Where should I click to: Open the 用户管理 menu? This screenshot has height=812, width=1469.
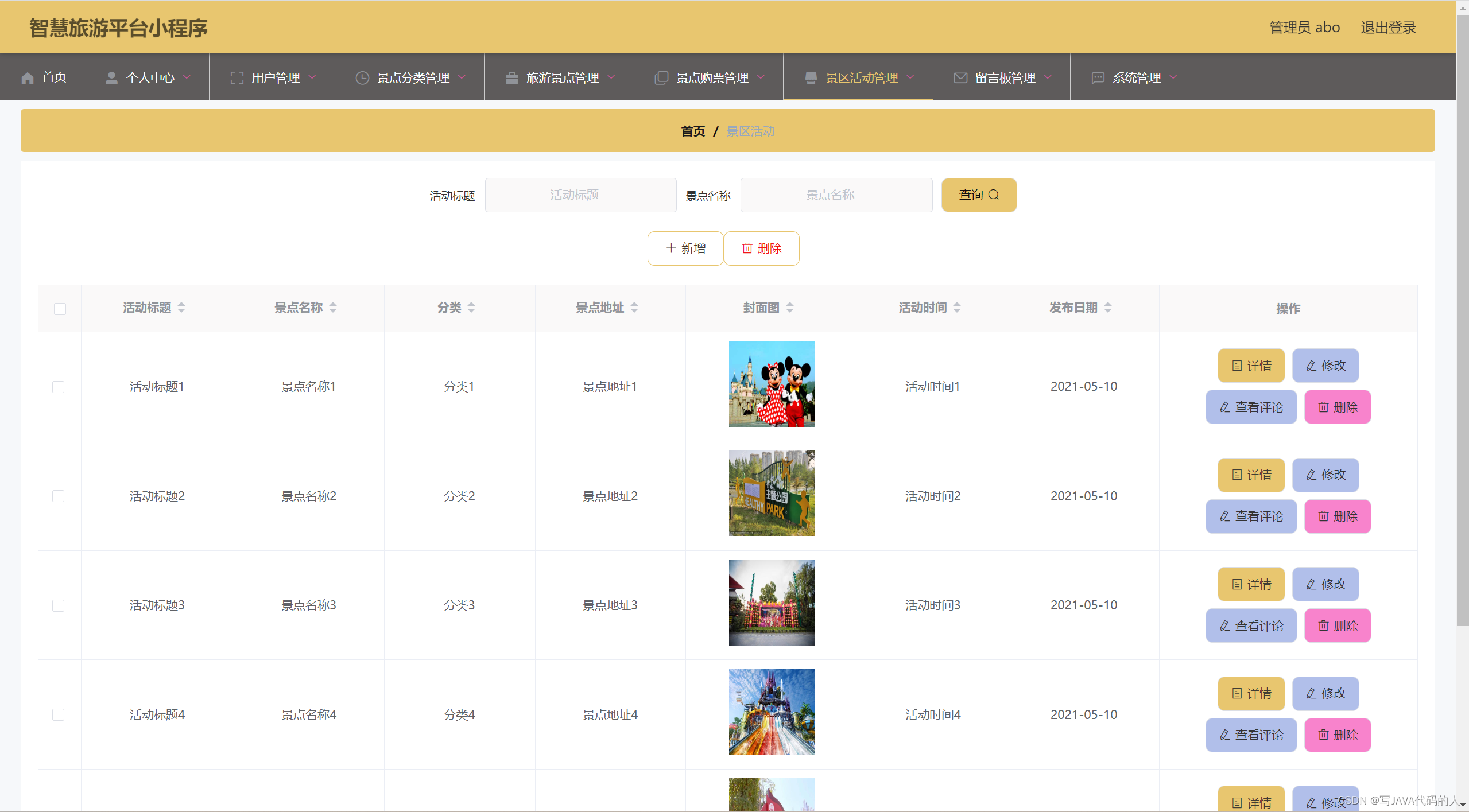point(273,77)
